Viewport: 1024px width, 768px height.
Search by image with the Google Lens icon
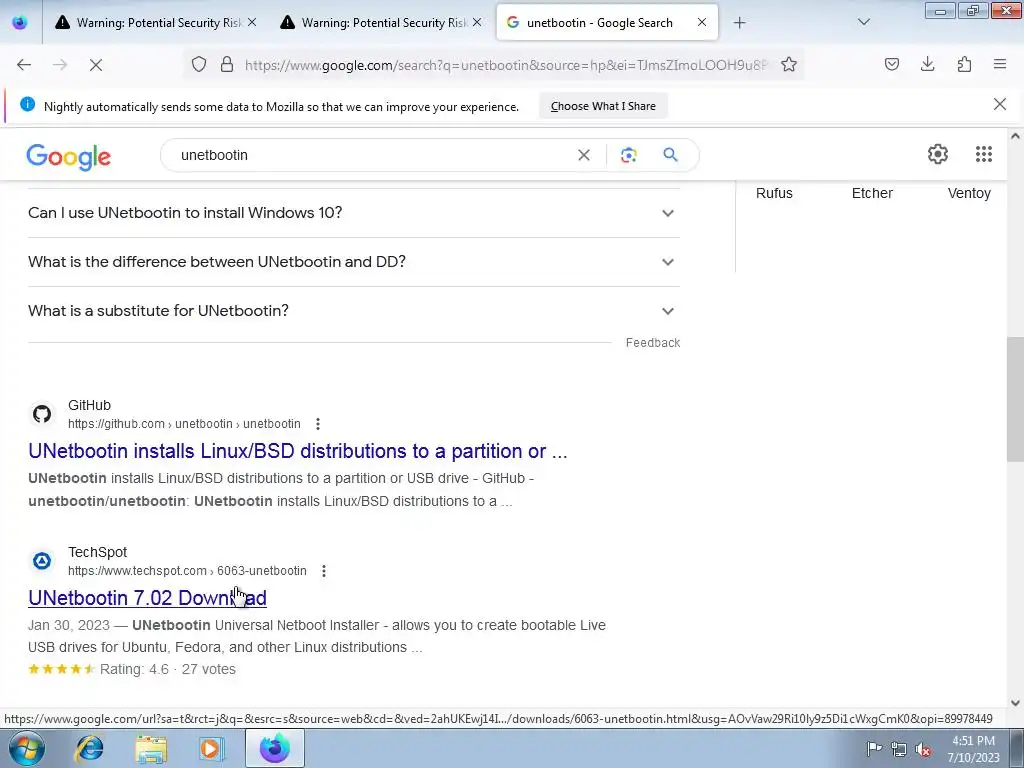(x=628, y=155)
